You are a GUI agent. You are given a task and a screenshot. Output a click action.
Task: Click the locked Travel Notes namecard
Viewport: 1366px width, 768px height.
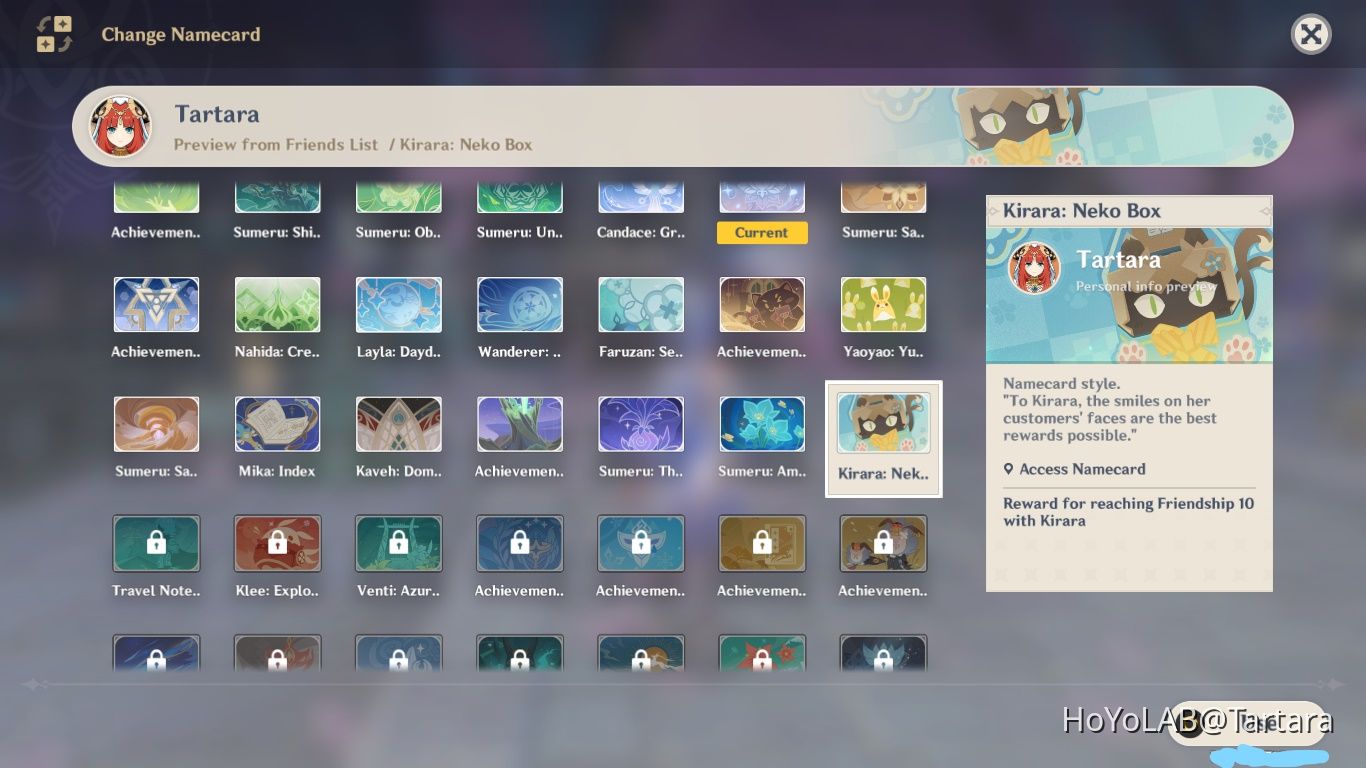coord(156,543)
